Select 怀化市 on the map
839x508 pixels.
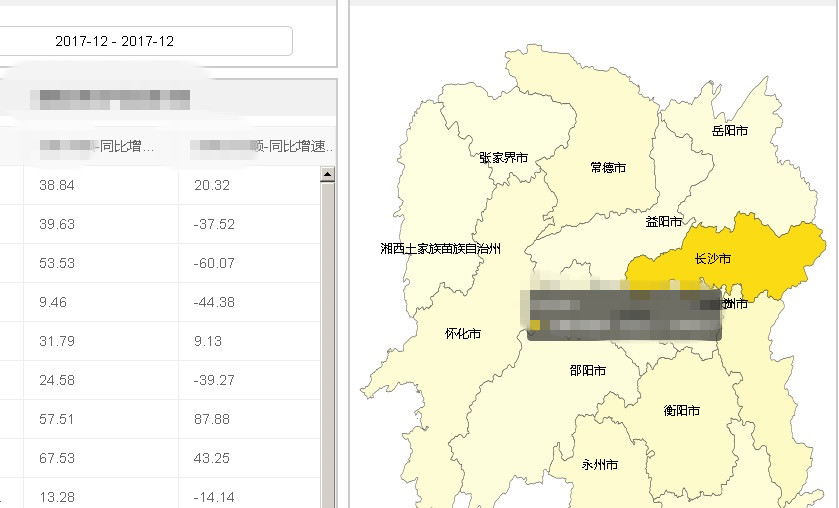(x=463, y=333)
